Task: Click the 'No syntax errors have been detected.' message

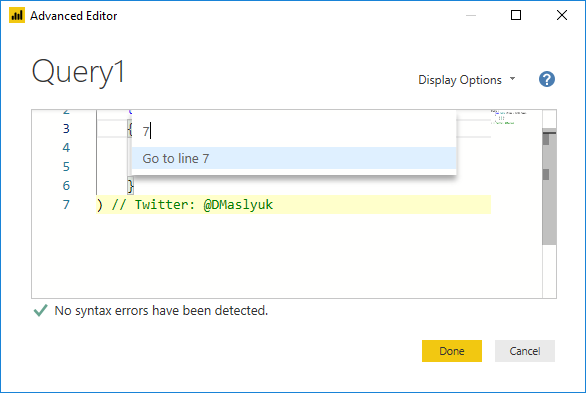Action: (x=161, y=310)
